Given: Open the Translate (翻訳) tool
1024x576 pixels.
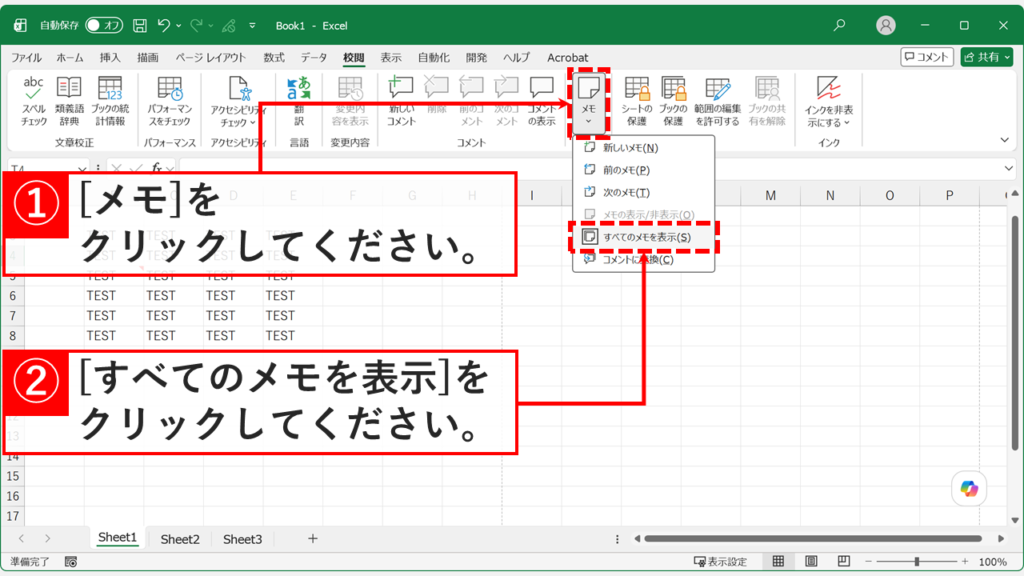Looking at the screenshot, I should 299,101.
